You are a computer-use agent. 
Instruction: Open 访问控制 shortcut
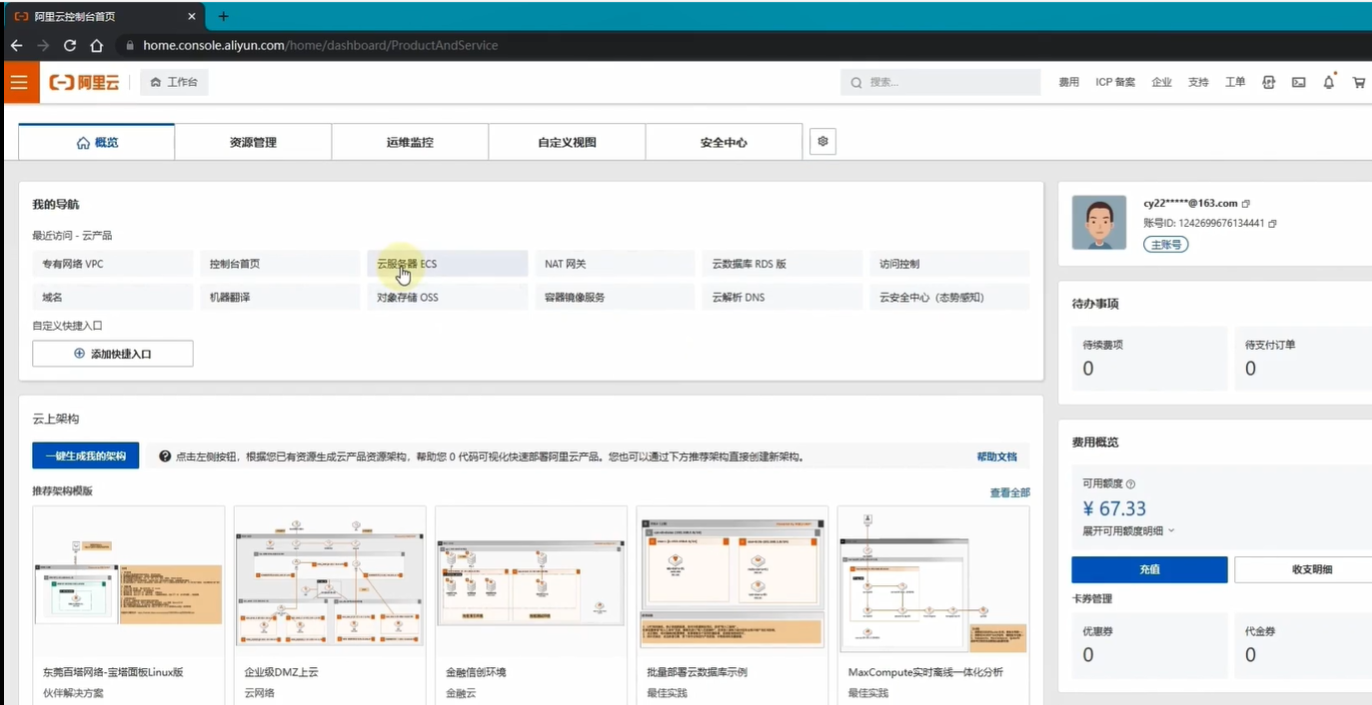tap(949, 264)
